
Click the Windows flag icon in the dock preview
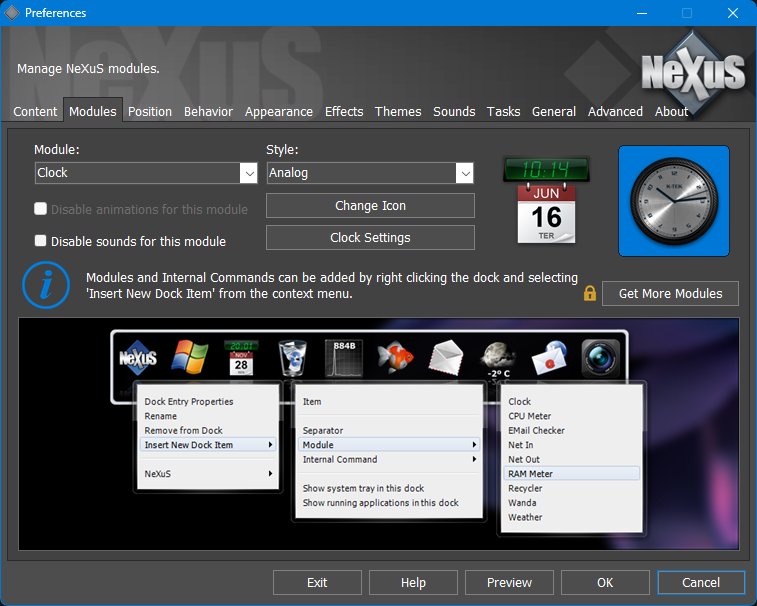[190, 357]
